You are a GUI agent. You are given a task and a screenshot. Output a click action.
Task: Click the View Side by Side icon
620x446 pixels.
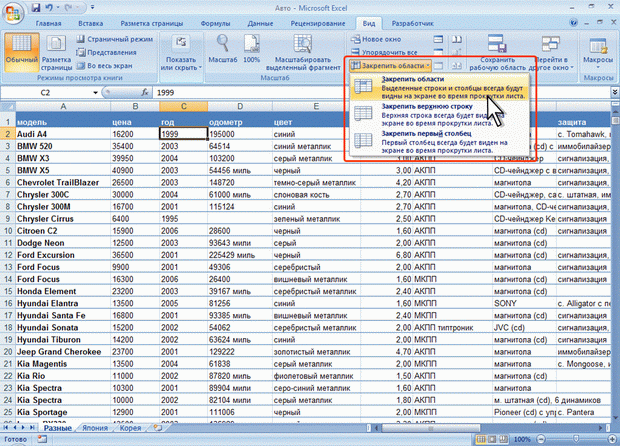click(457, 39)
